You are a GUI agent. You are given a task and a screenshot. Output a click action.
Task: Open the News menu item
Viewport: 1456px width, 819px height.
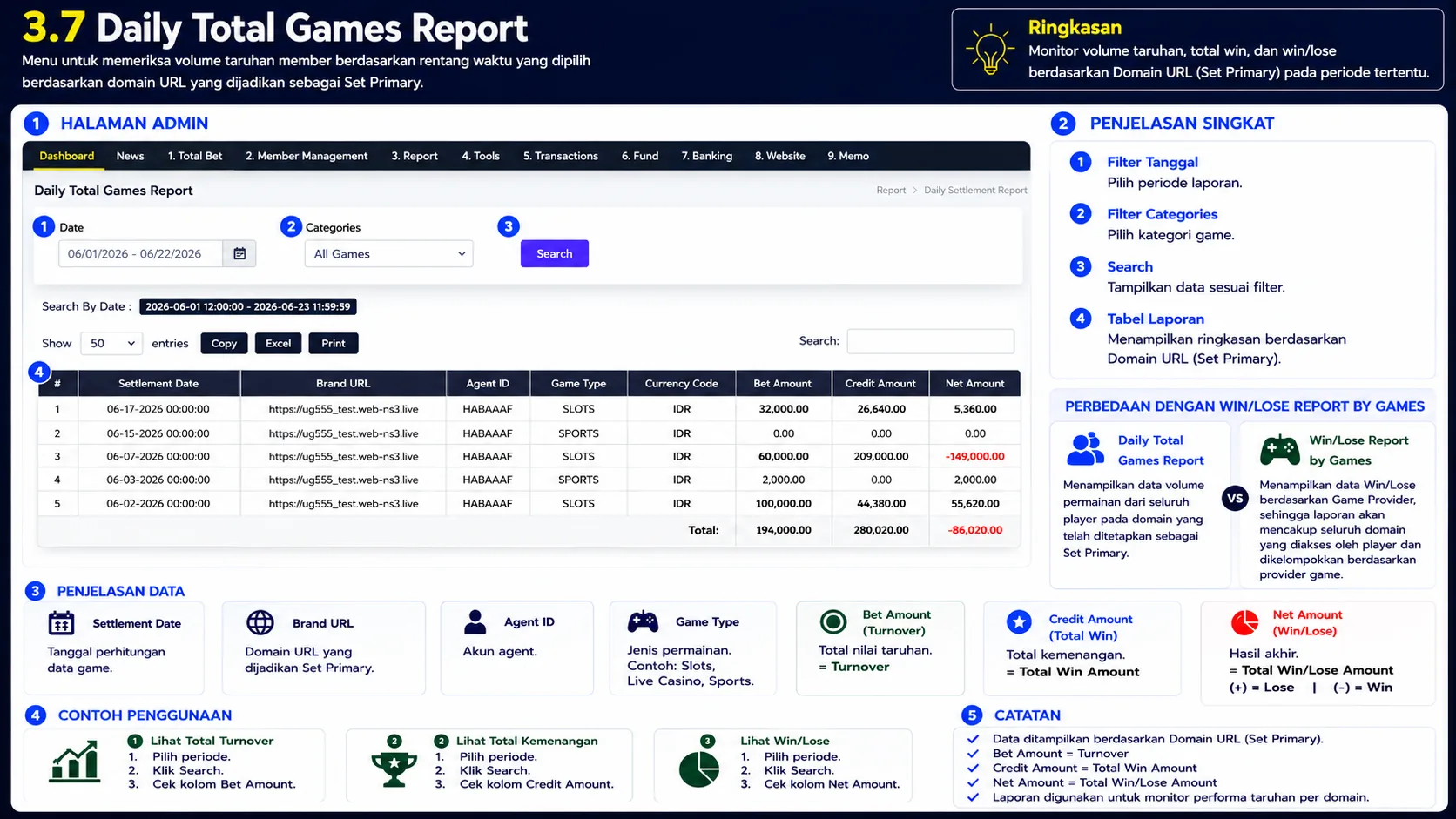130,156
